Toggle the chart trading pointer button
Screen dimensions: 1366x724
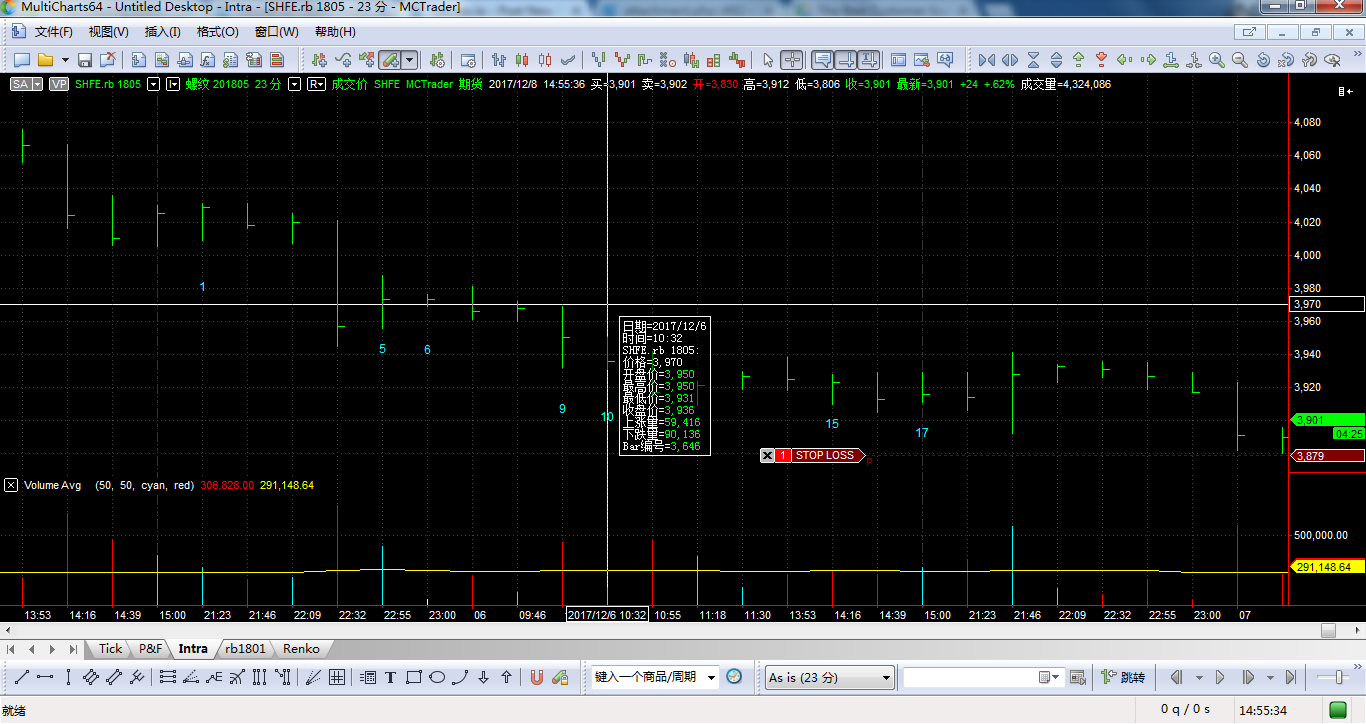click(x=846, y=60)
